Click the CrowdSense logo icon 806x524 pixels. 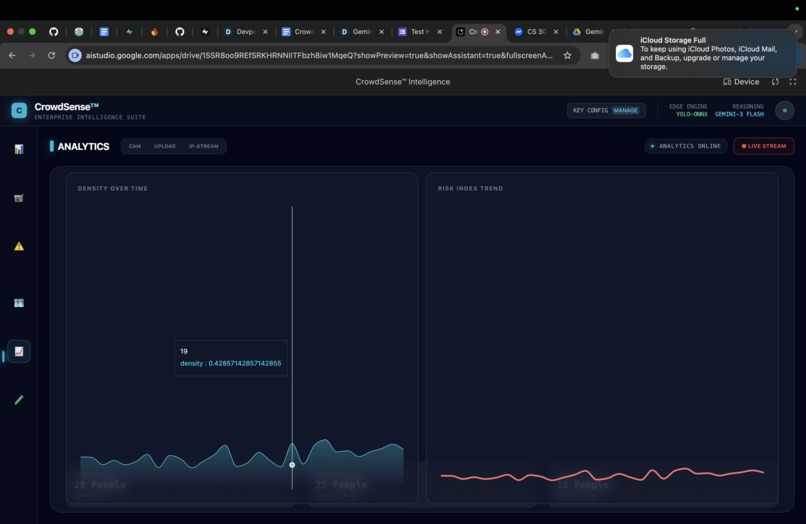coord(19,111)
